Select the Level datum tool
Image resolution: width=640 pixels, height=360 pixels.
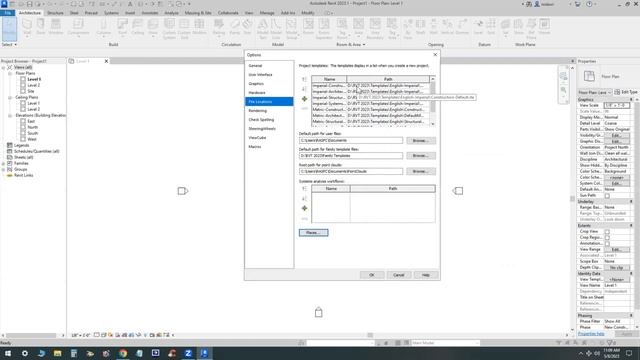(478, 27)
